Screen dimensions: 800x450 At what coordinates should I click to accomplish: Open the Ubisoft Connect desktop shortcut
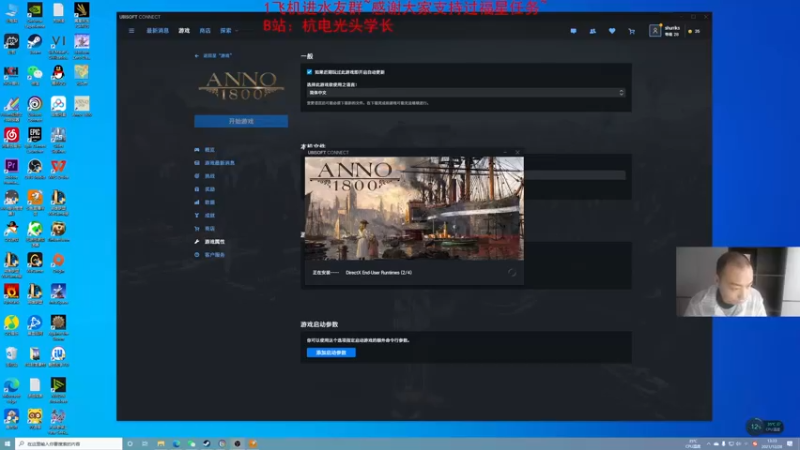click(x=35, y=108)
